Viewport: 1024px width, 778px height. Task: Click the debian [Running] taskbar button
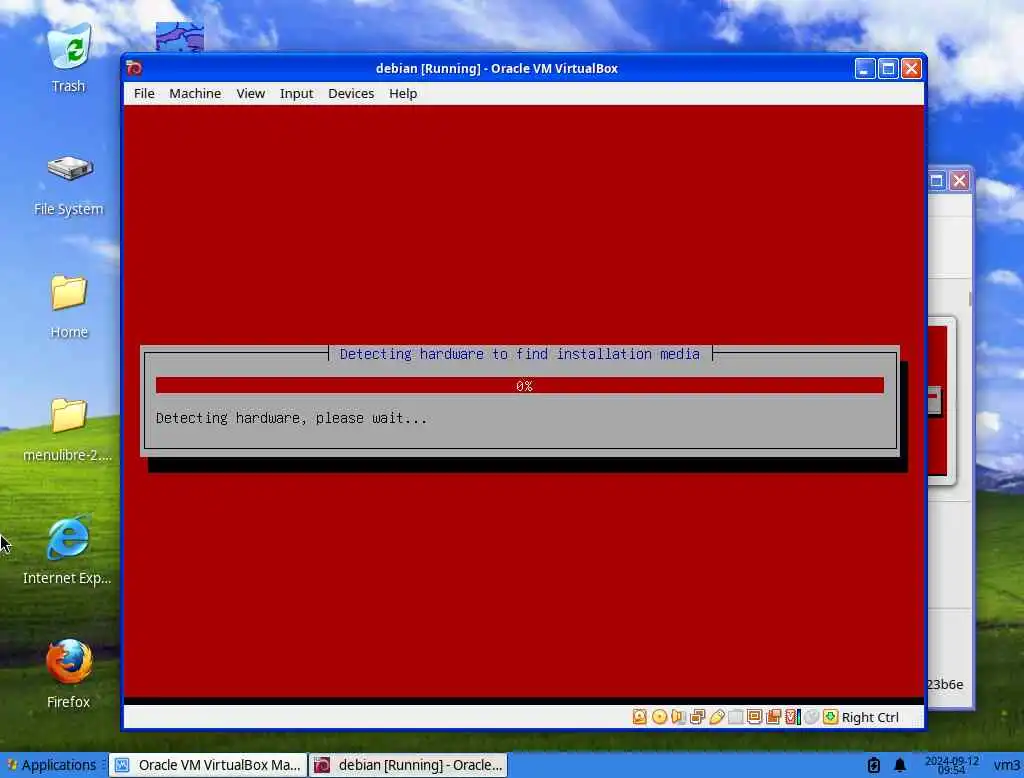coord(409,764)
